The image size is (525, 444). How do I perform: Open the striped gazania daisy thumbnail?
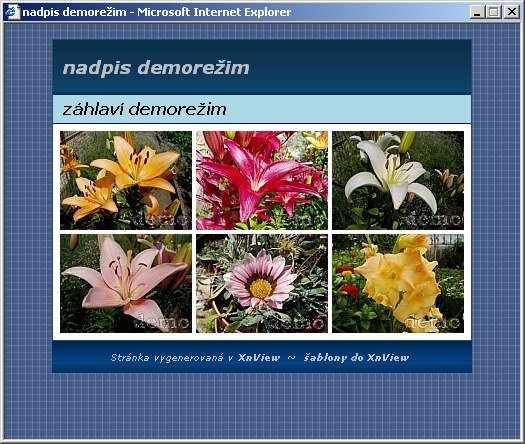pyautogui.click(x=262, y=283)
